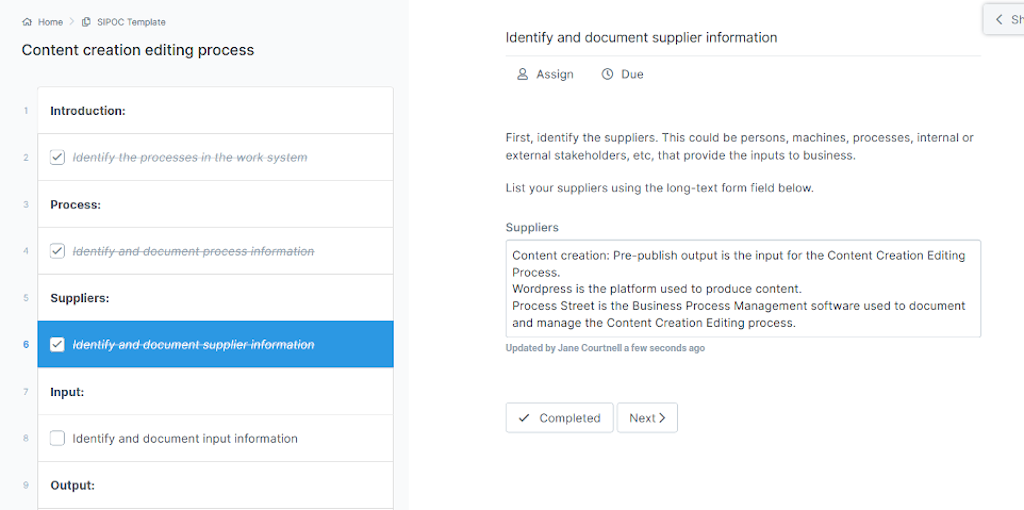1024x510 pixels.
Task: Open the Input section heading
Action: pyautogui.click(x=67, y=392)
